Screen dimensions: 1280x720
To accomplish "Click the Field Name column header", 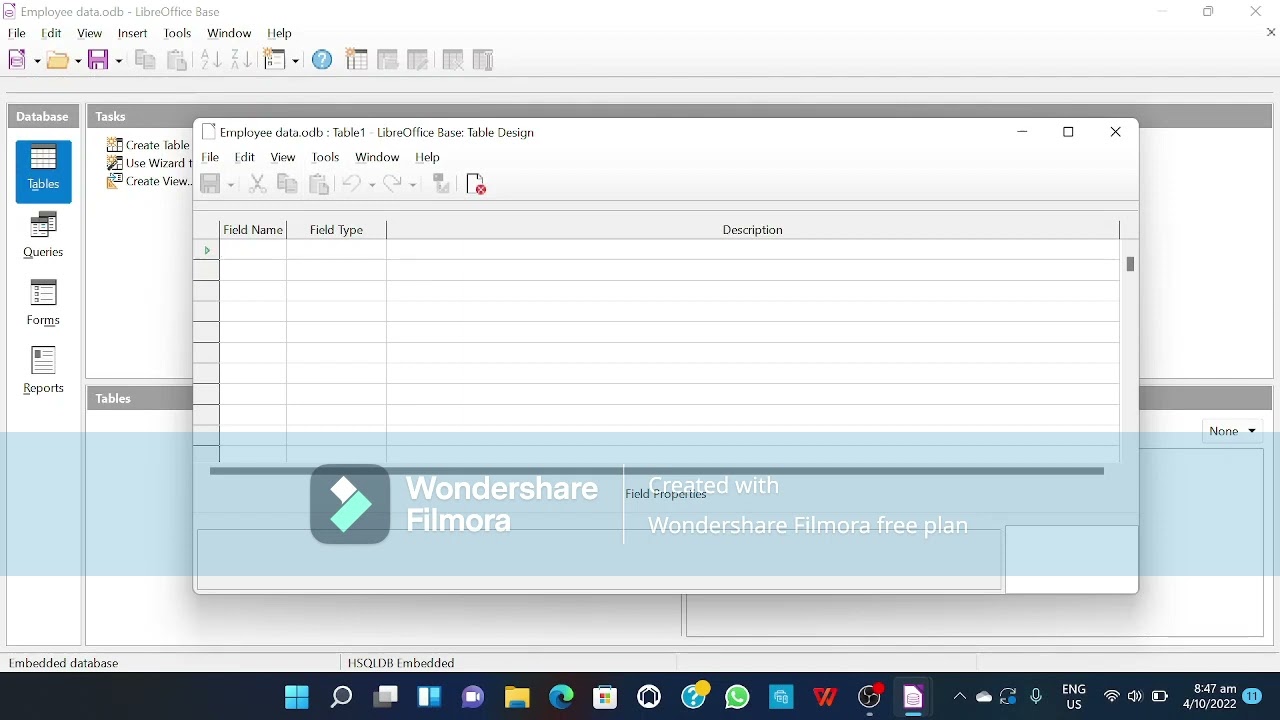I will point(253,230).
